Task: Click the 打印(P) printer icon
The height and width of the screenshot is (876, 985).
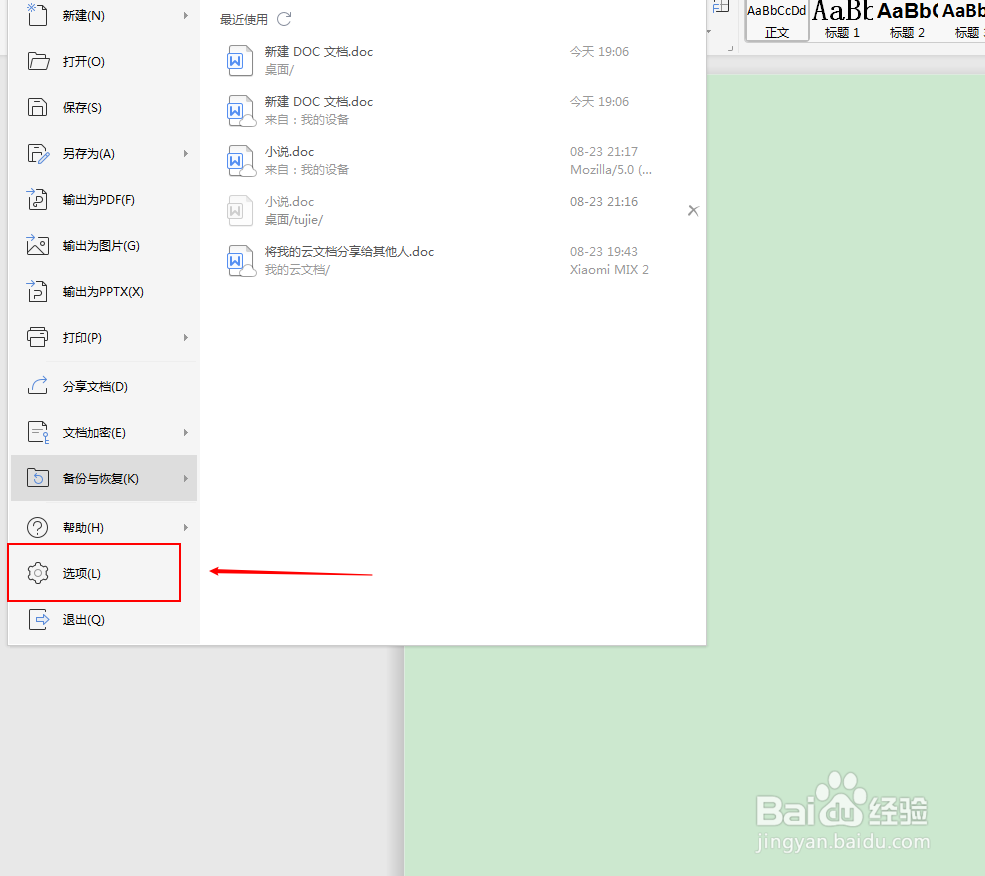Action: (37, 337)
